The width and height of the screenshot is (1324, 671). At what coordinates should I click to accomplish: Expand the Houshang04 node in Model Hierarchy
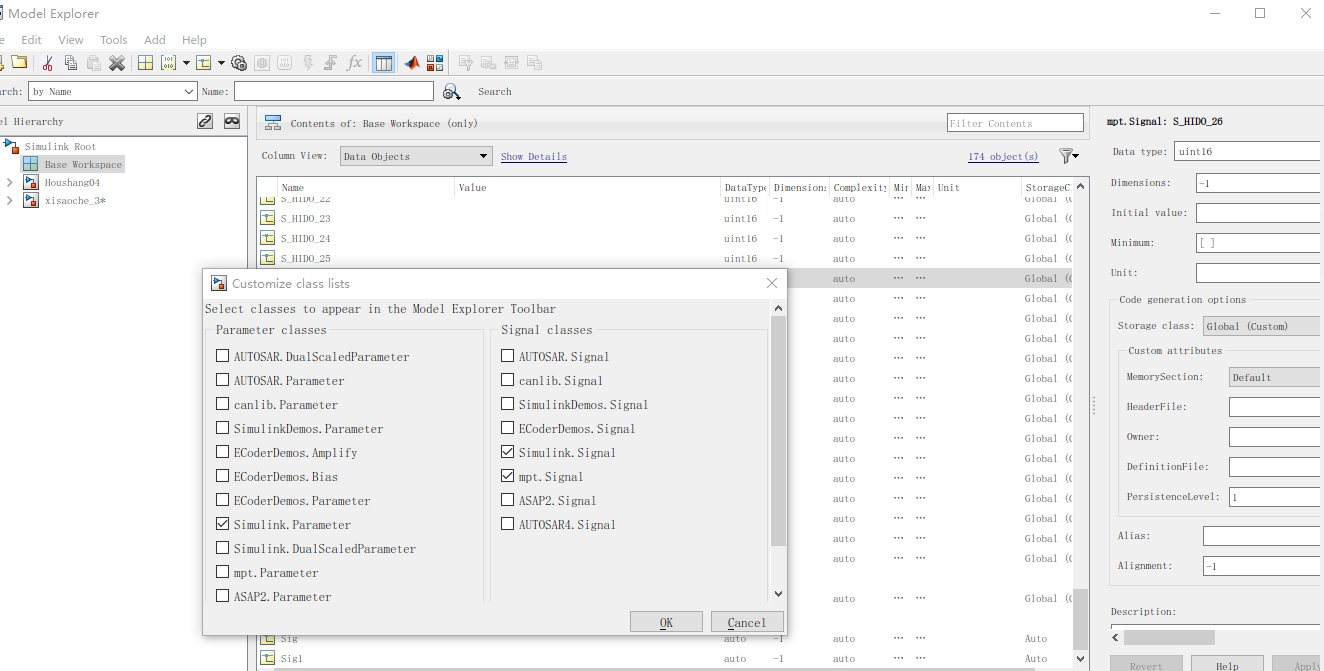(8, 182)
